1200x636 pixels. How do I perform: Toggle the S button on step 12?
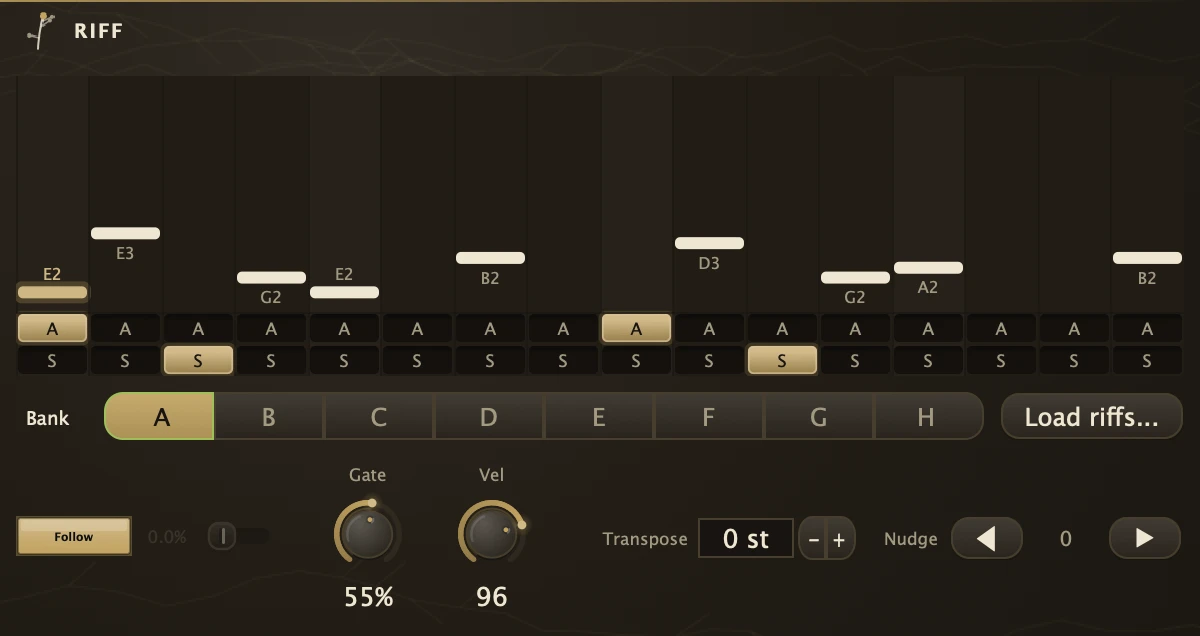855,361
